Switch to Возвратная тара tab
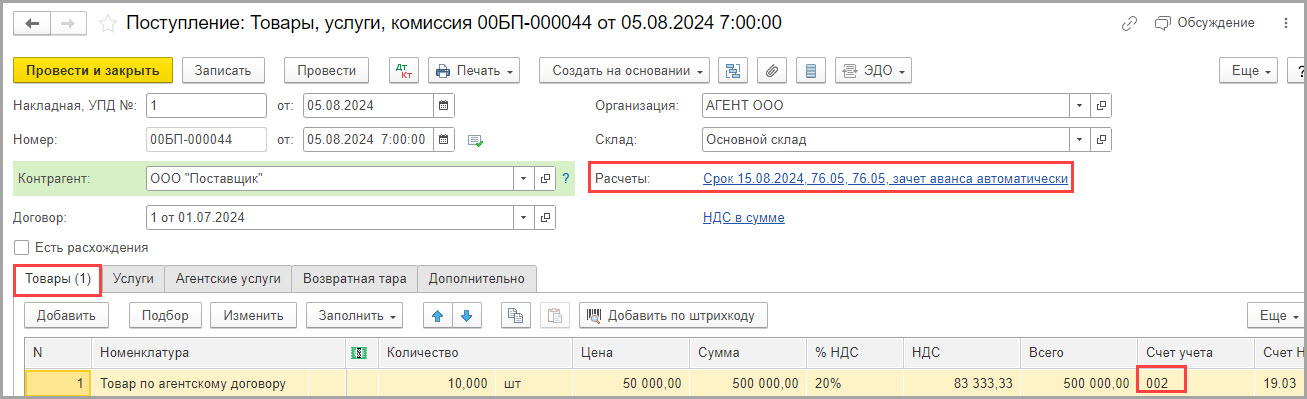The image size is (1307, 399). coord(354,279)
